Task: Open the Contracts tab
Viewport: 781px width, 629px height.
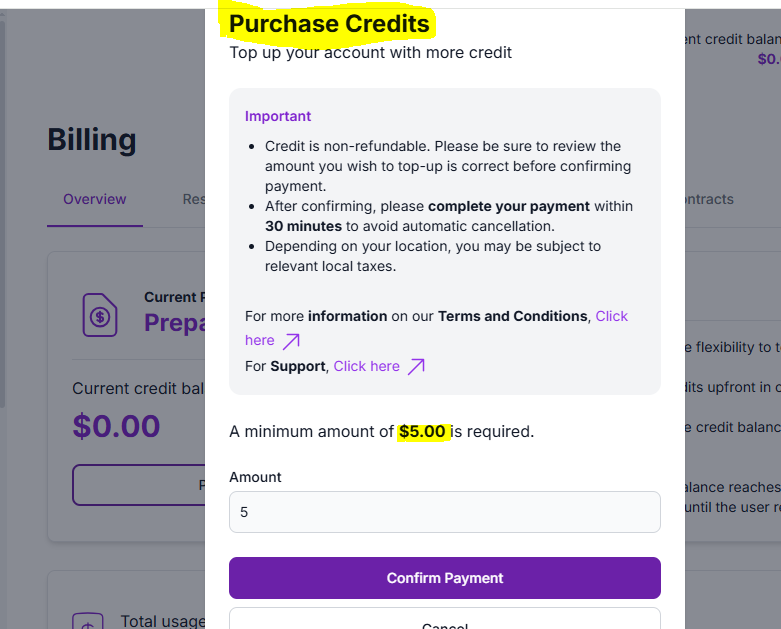Action: (708, 199)
